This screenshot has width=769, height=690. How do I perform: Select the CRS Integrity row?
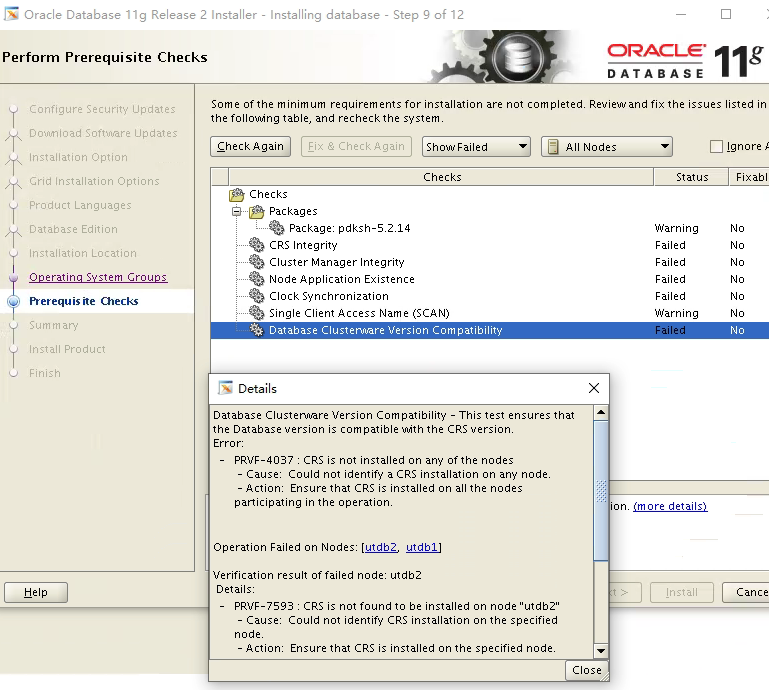pyautogui.click(x=489, y=245)
